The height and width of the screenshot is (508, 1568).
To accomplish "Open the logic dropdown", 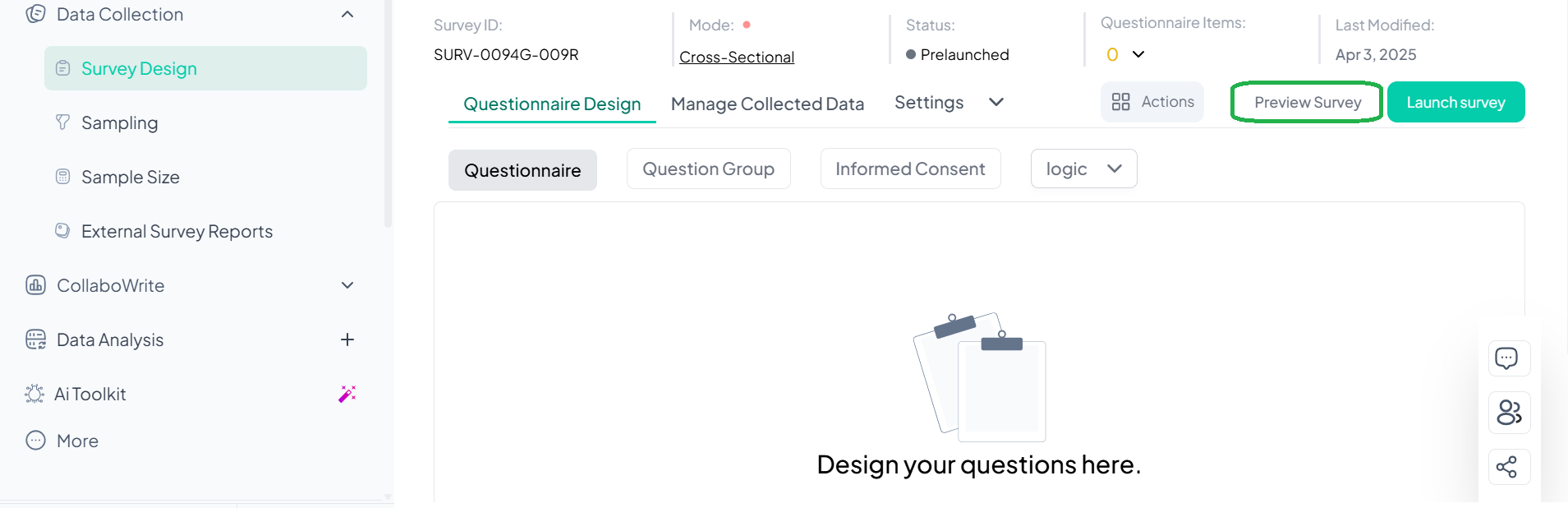I will tap(1083, 169).
